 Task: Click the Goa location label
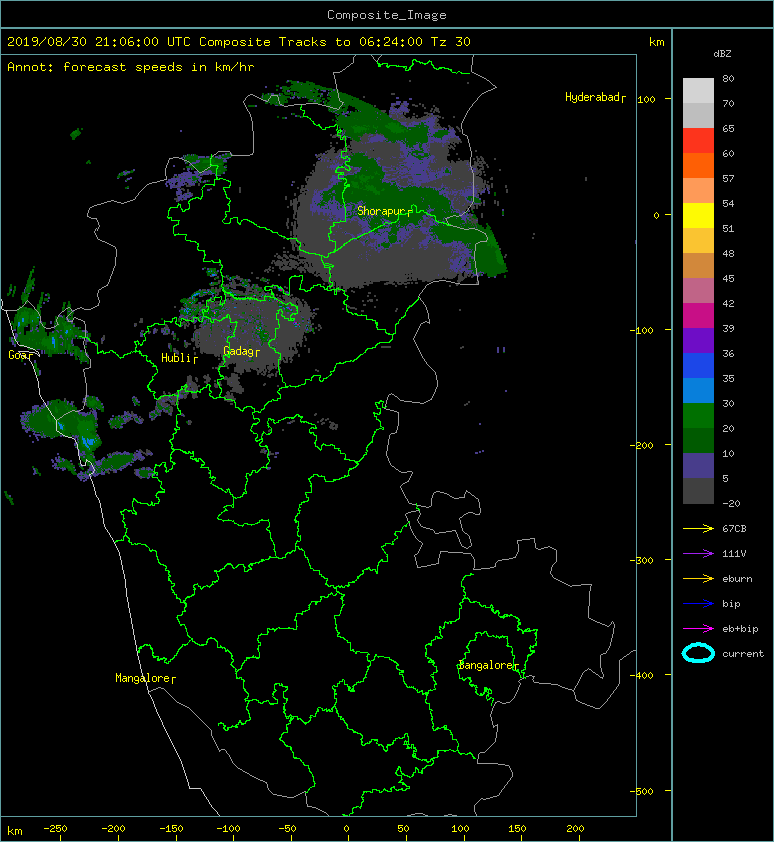coord(17,355)
